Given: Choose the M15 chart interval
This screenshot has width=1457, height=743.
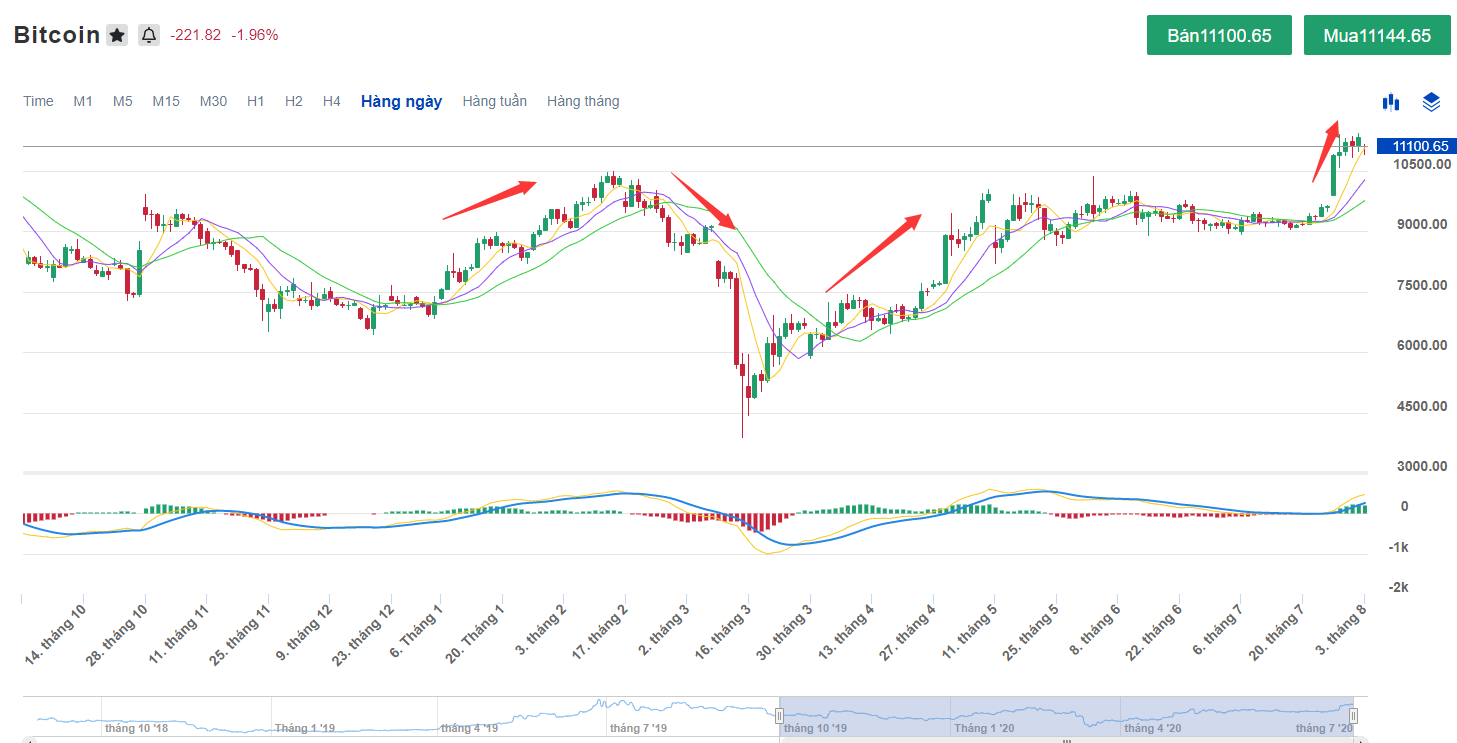Looking at the screenshot, I should 166,101.
